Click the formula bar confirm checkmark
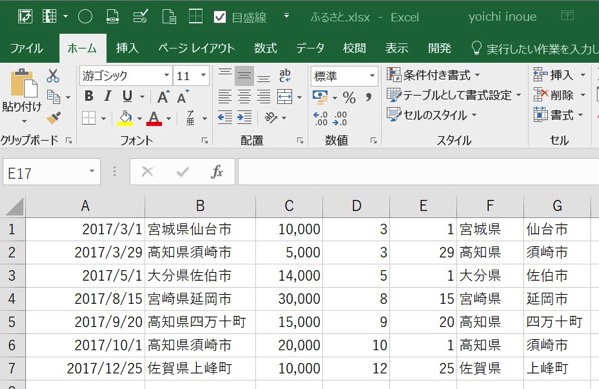This screenshot has height=389, width=599. tap(183, 172)
